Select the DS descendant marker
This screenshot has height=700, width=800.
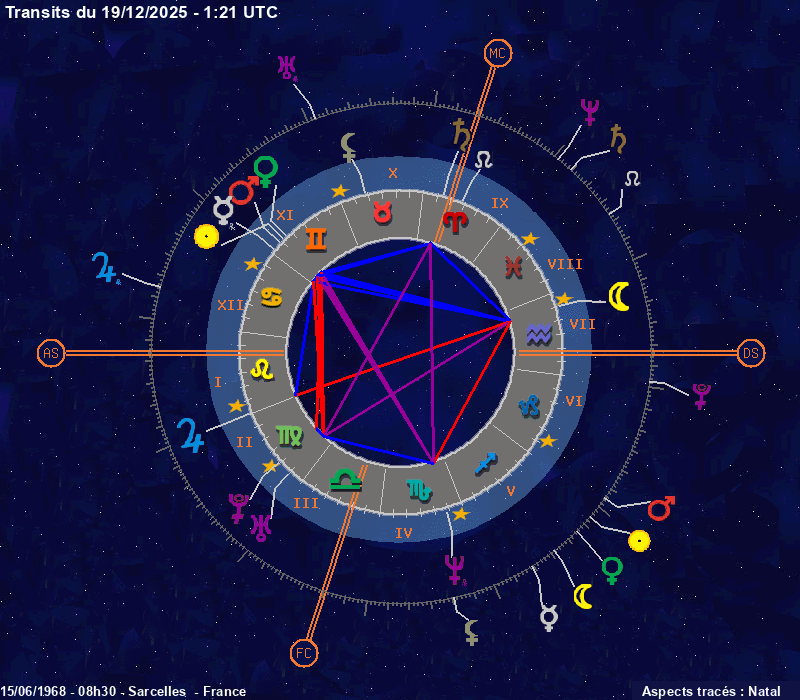(751, 353)
